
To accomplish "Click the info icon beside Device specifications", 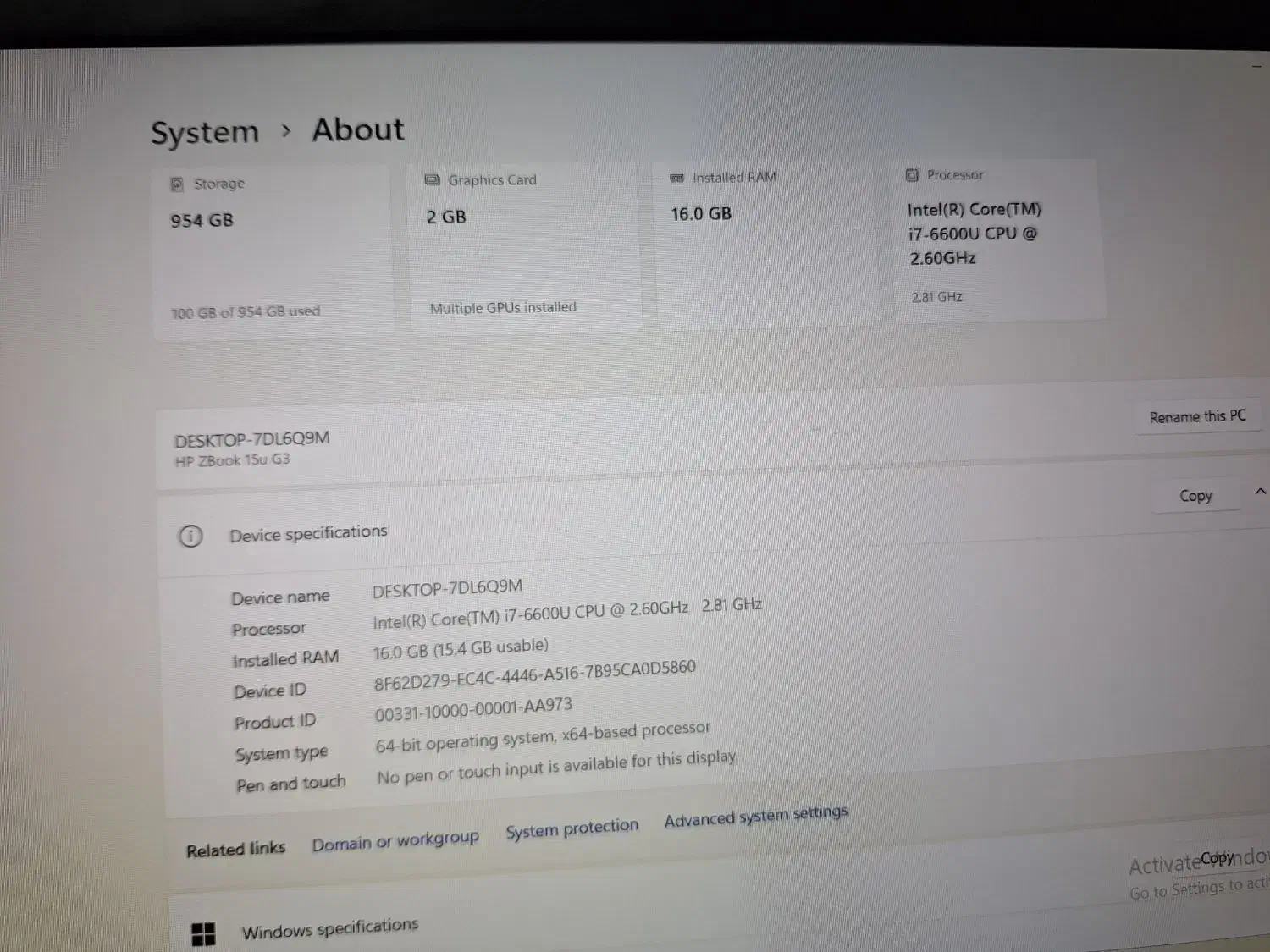I will point(190,537).
